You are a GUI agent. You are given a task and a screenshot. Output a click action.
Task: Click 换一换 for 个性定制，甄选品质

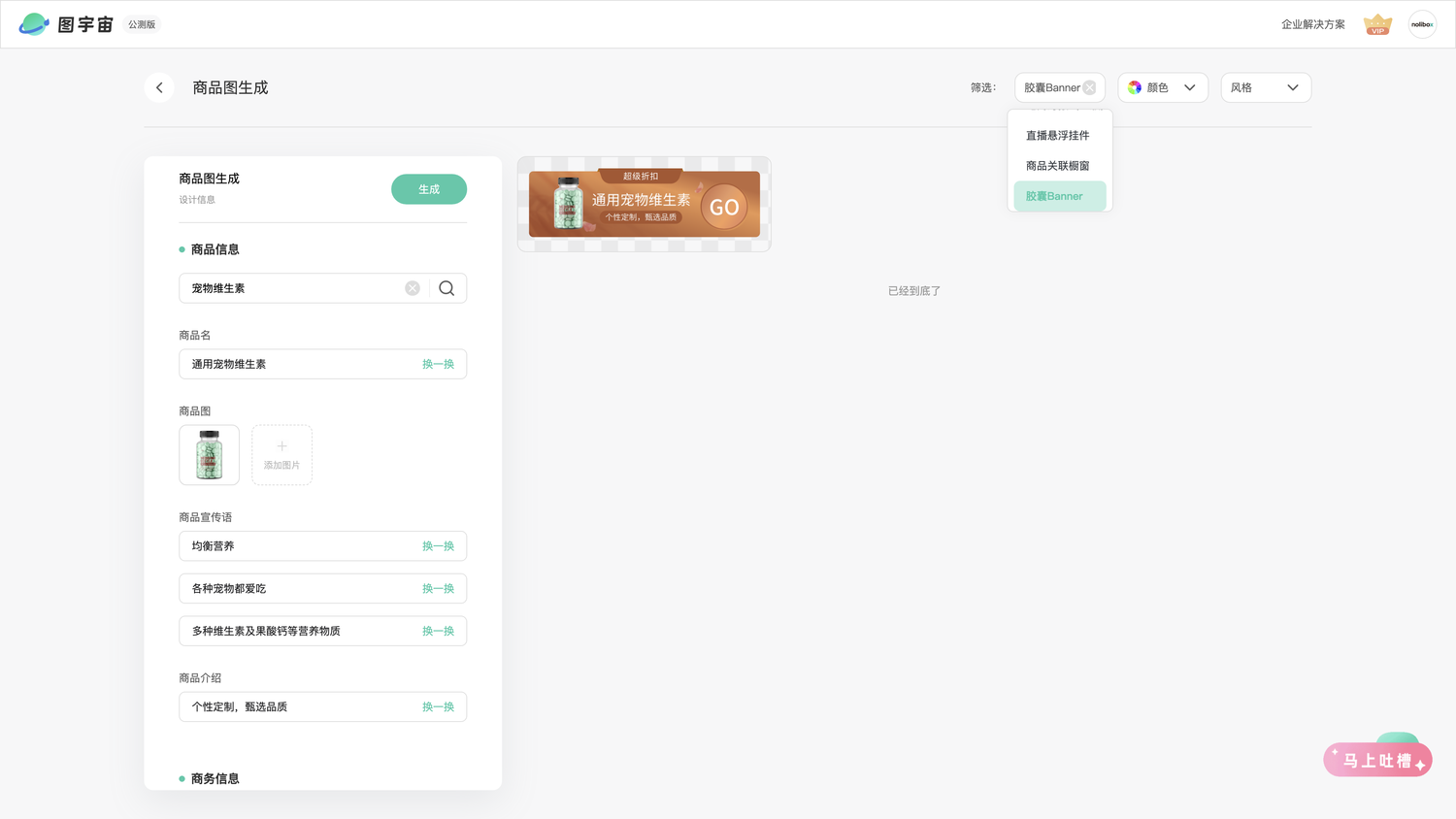[438, 706]
